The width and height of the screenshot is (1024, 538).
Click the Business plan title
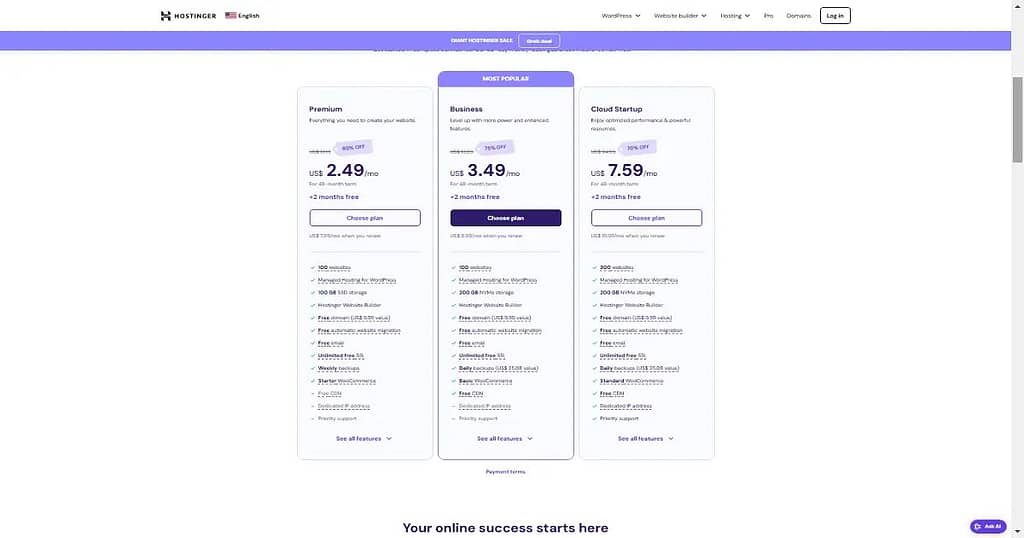466,109
